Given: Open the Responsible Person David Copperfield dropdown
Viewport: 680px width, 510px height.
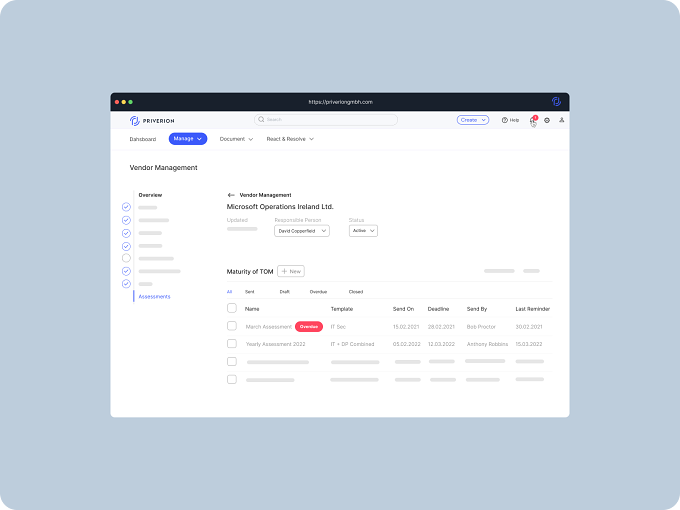Looking at the screenshot, I should 302,231.
